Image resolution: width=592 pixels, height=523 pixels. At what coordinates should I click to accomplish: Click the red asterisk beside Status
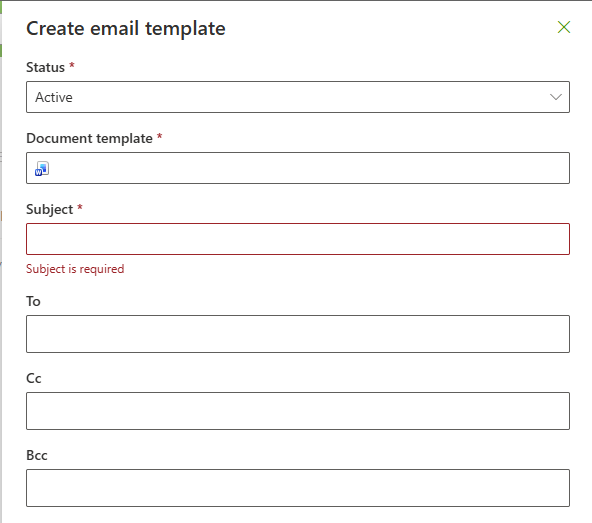(72, 65)
